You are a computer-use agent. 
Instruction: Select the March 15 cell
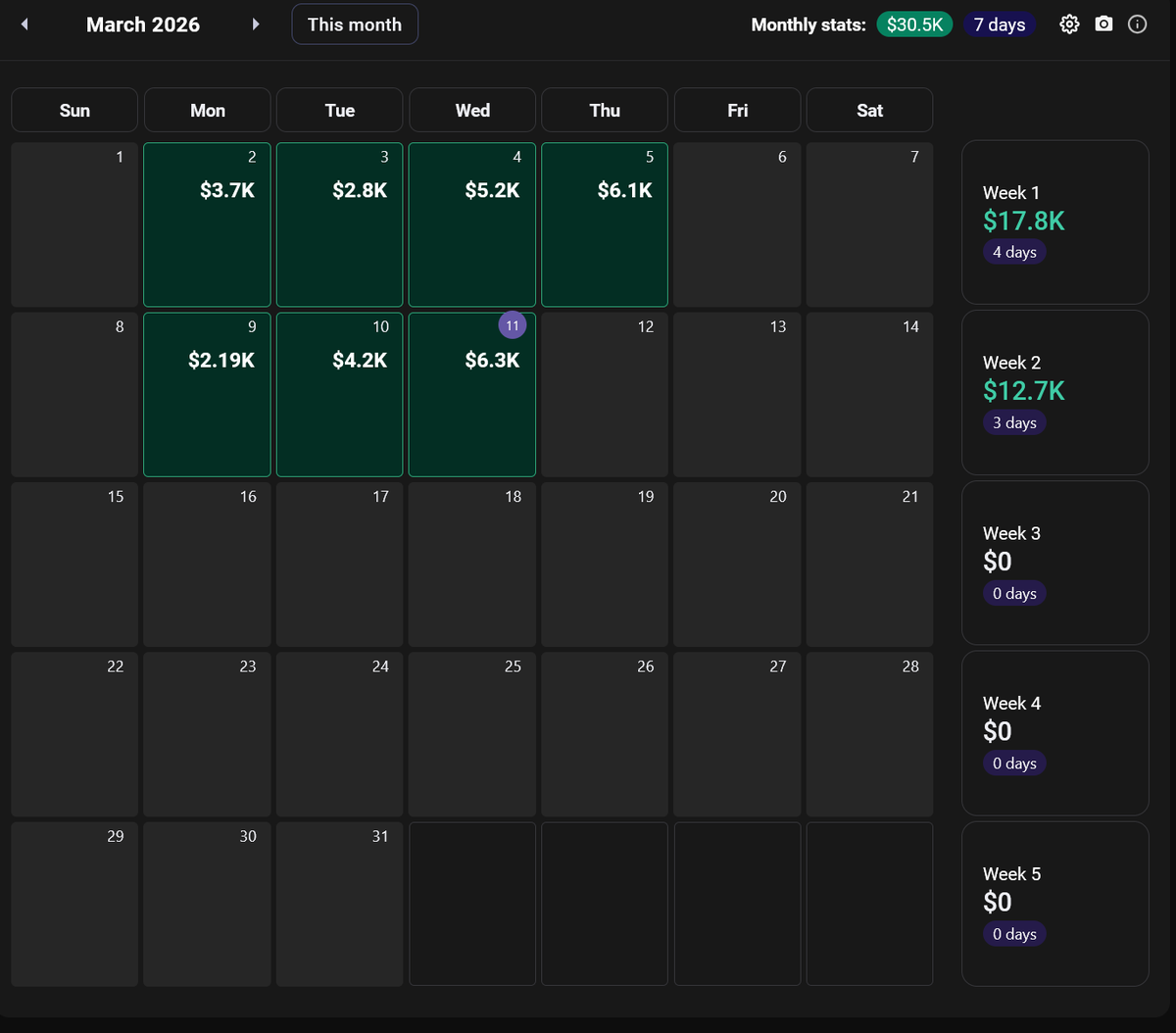pos(74,565)
